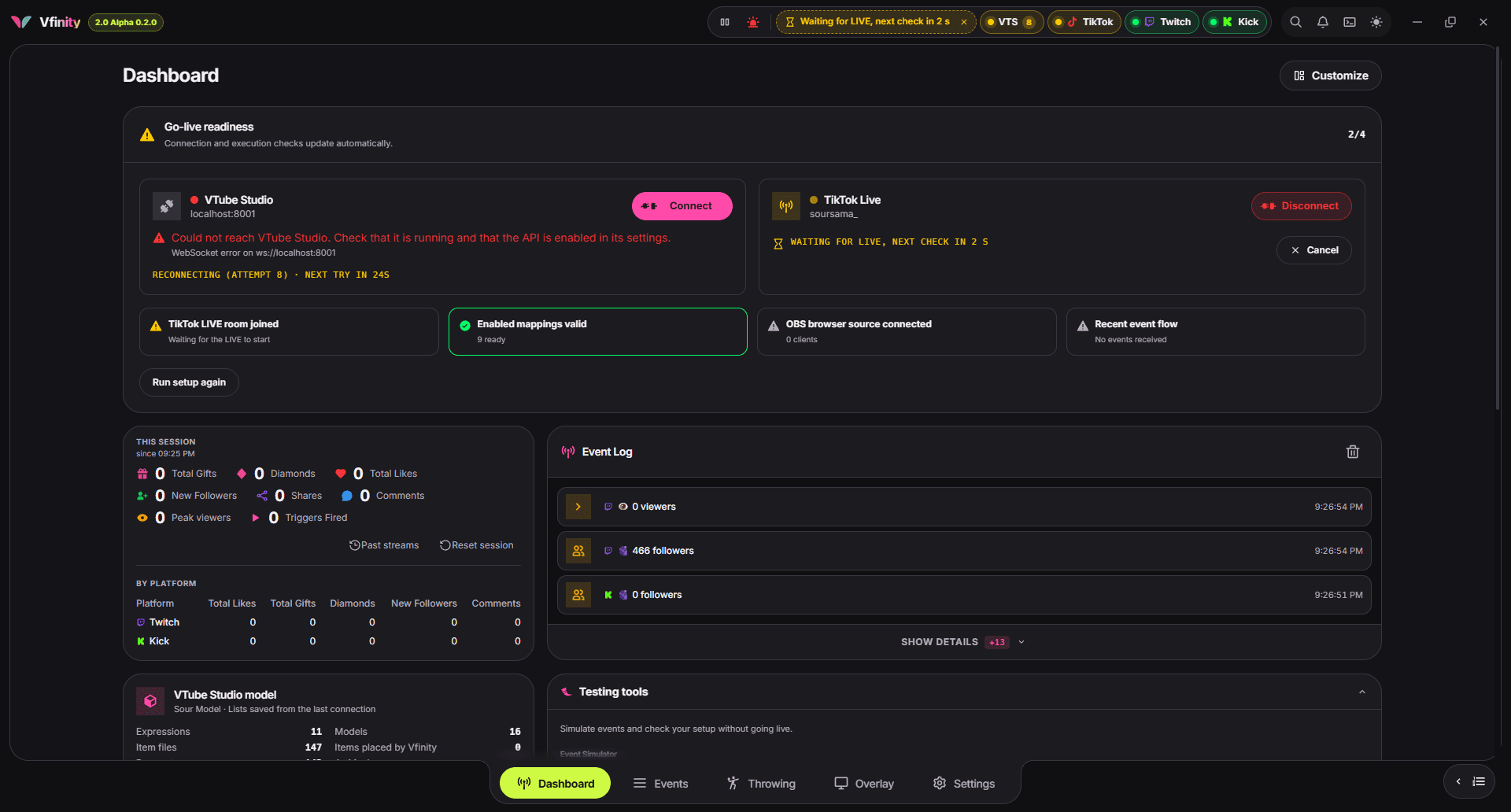The height and width of the screenshot is (812, 1511).
Task: Switch to the Dashboard tab
Action: pos(556,784)
